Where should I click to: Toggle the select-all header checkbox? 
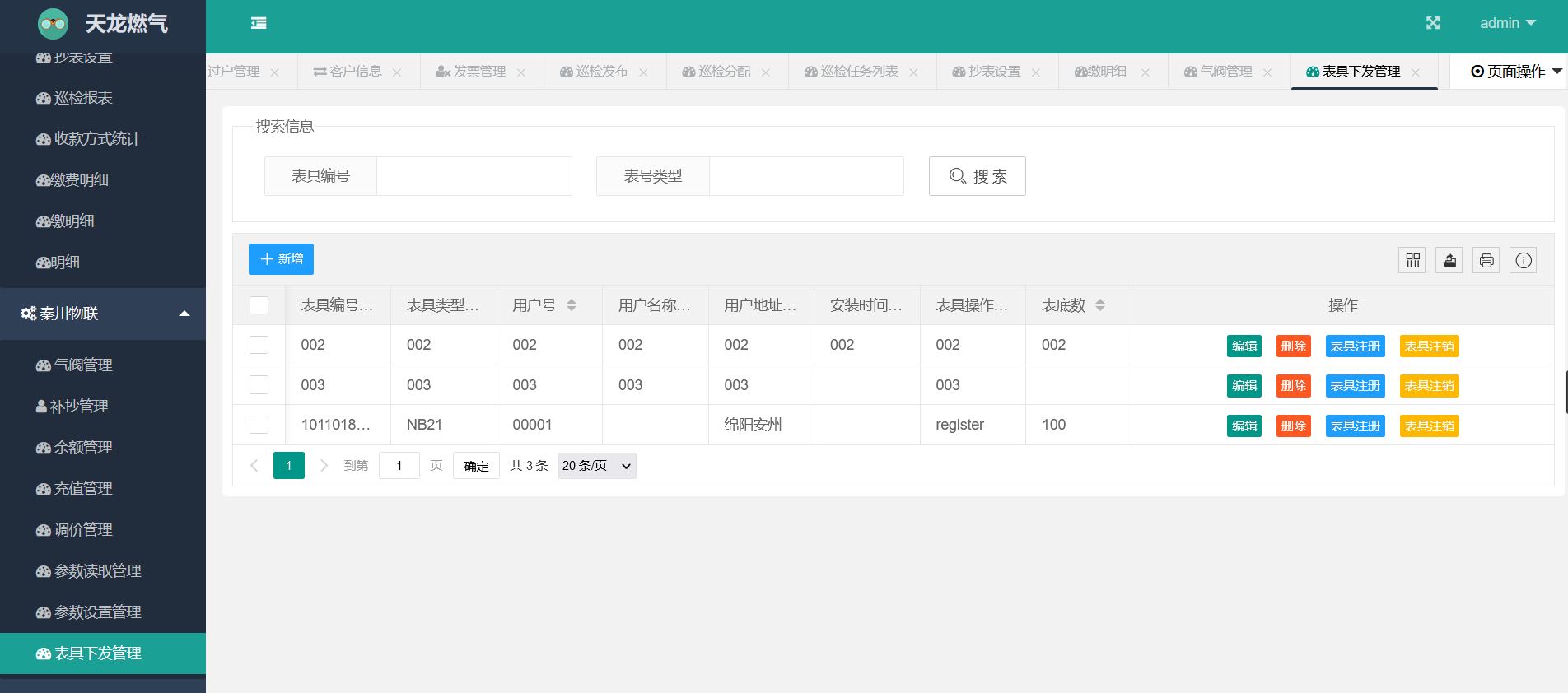tap(259, 305)
